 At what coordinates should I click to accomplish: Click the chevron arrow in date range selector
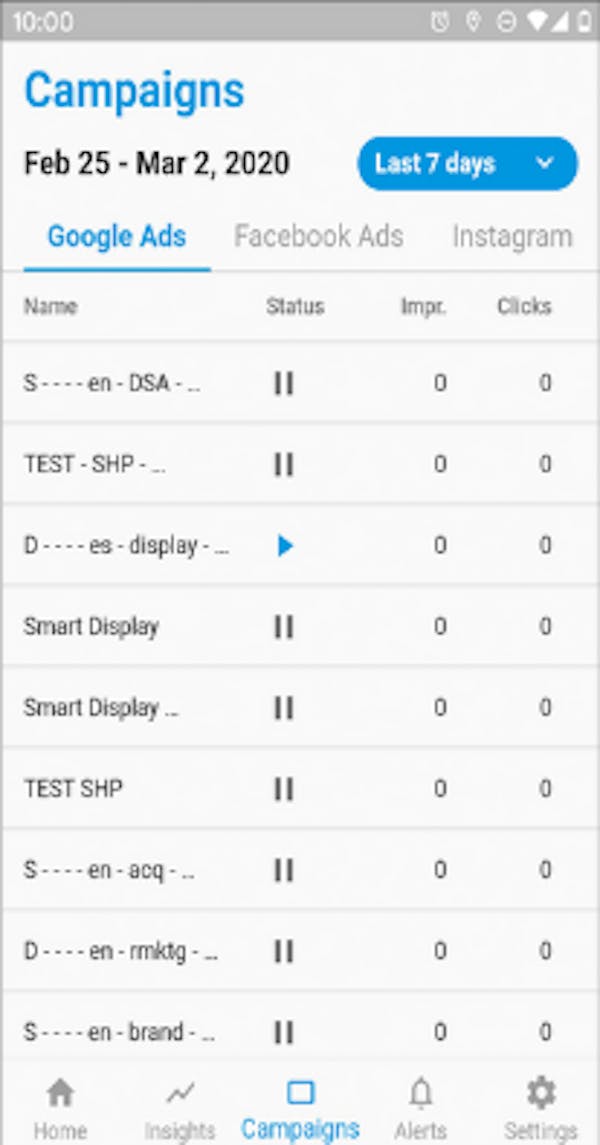545,163
